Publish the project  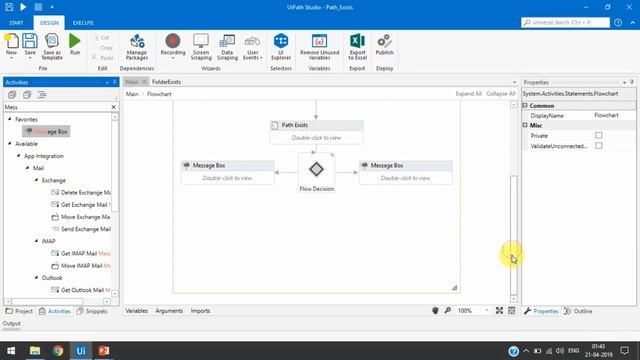384,45
